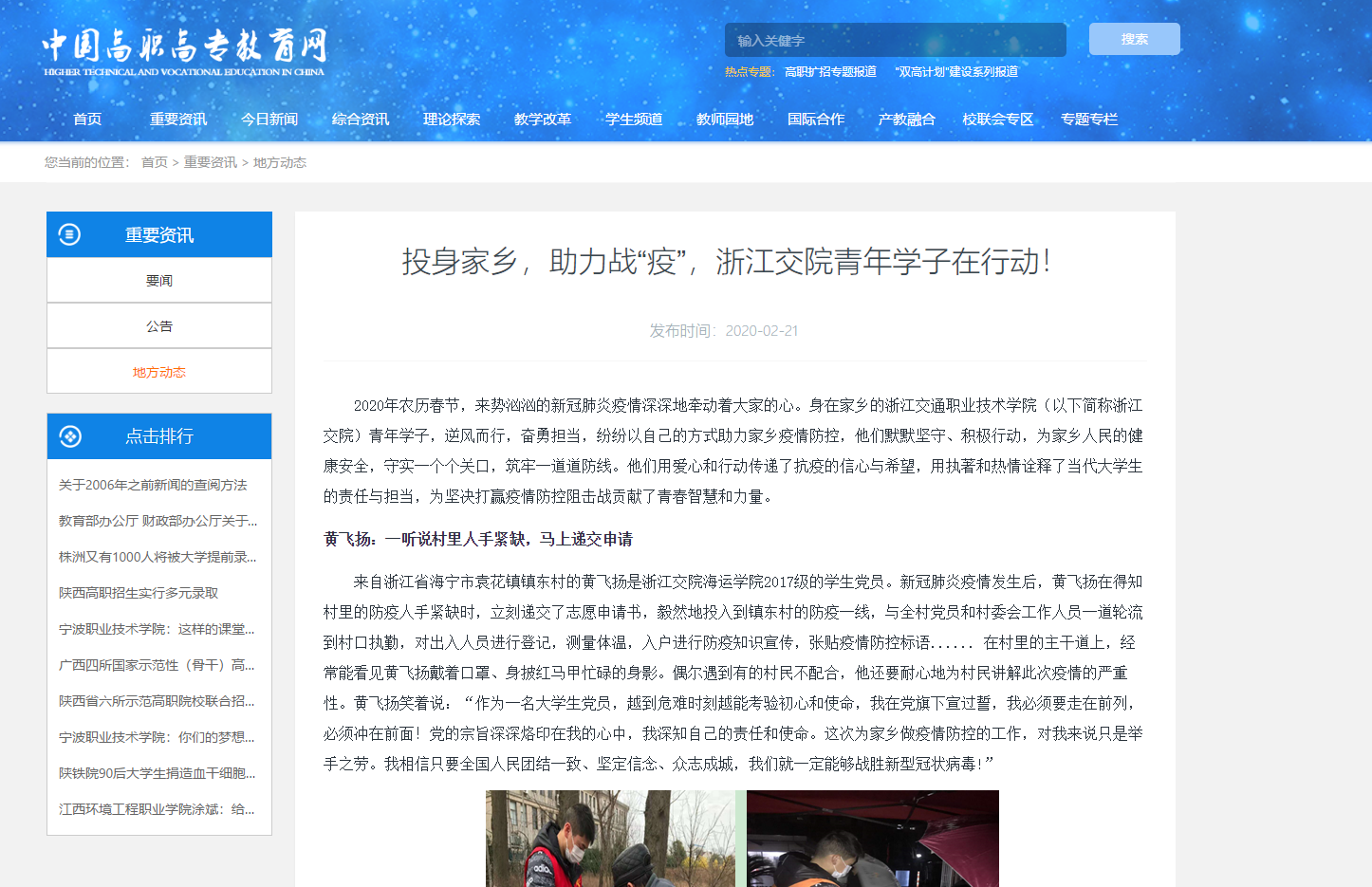This screenshot has width=1372, height=887.
Task: Focus the keyword search input box
Action: point(895,40)
